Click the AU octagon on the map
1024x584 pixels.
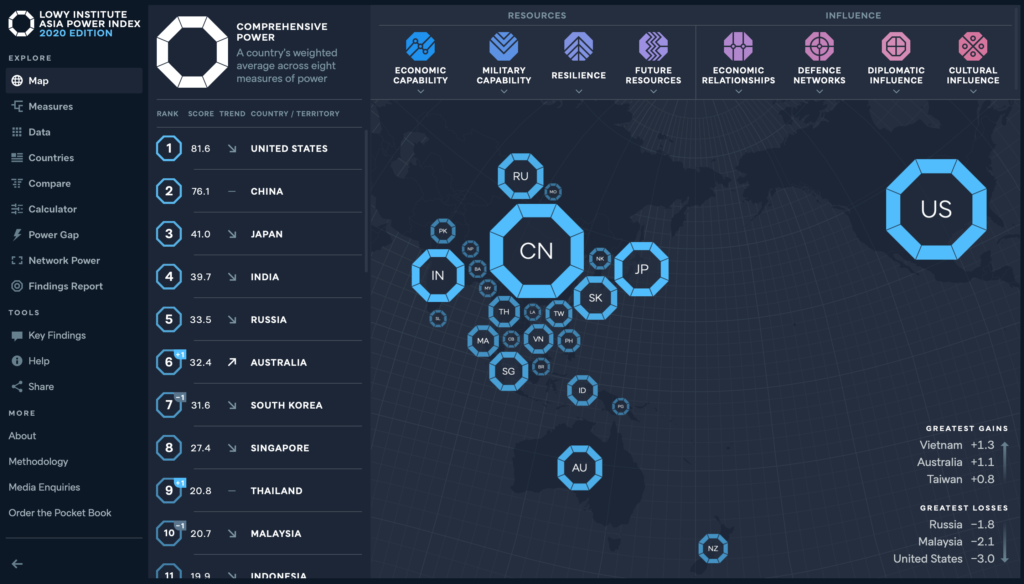(579, 468)
